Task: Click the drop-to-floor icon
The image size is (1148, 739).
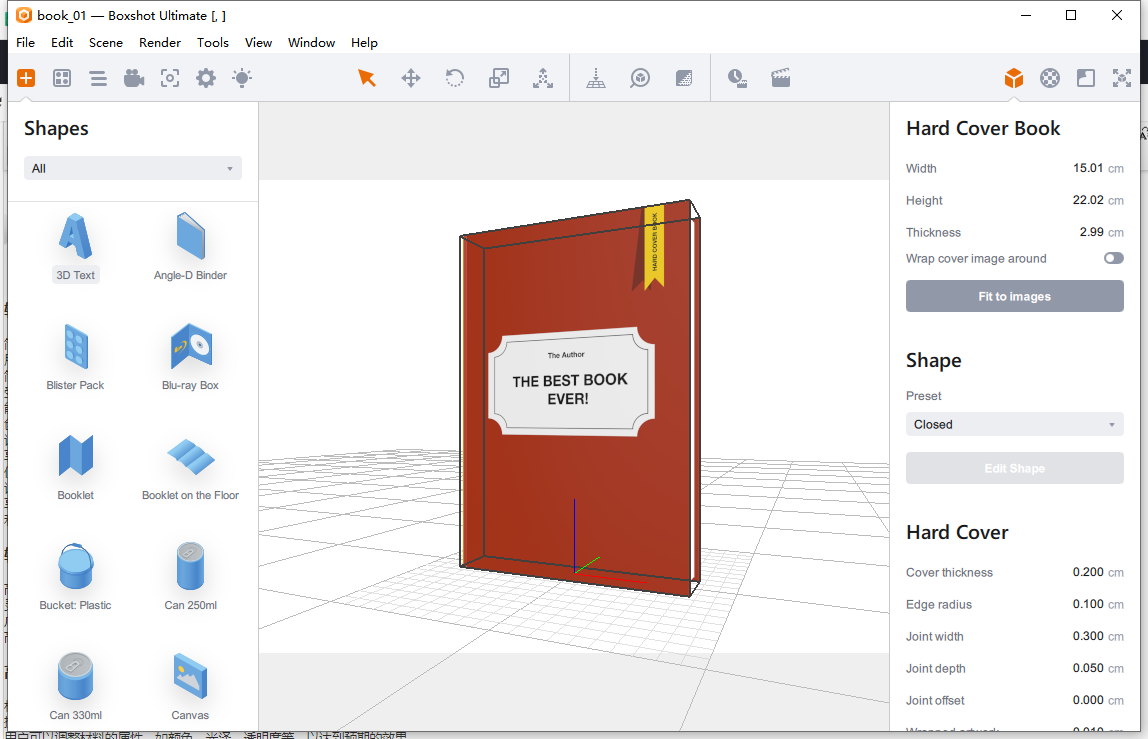Action: 596,78
